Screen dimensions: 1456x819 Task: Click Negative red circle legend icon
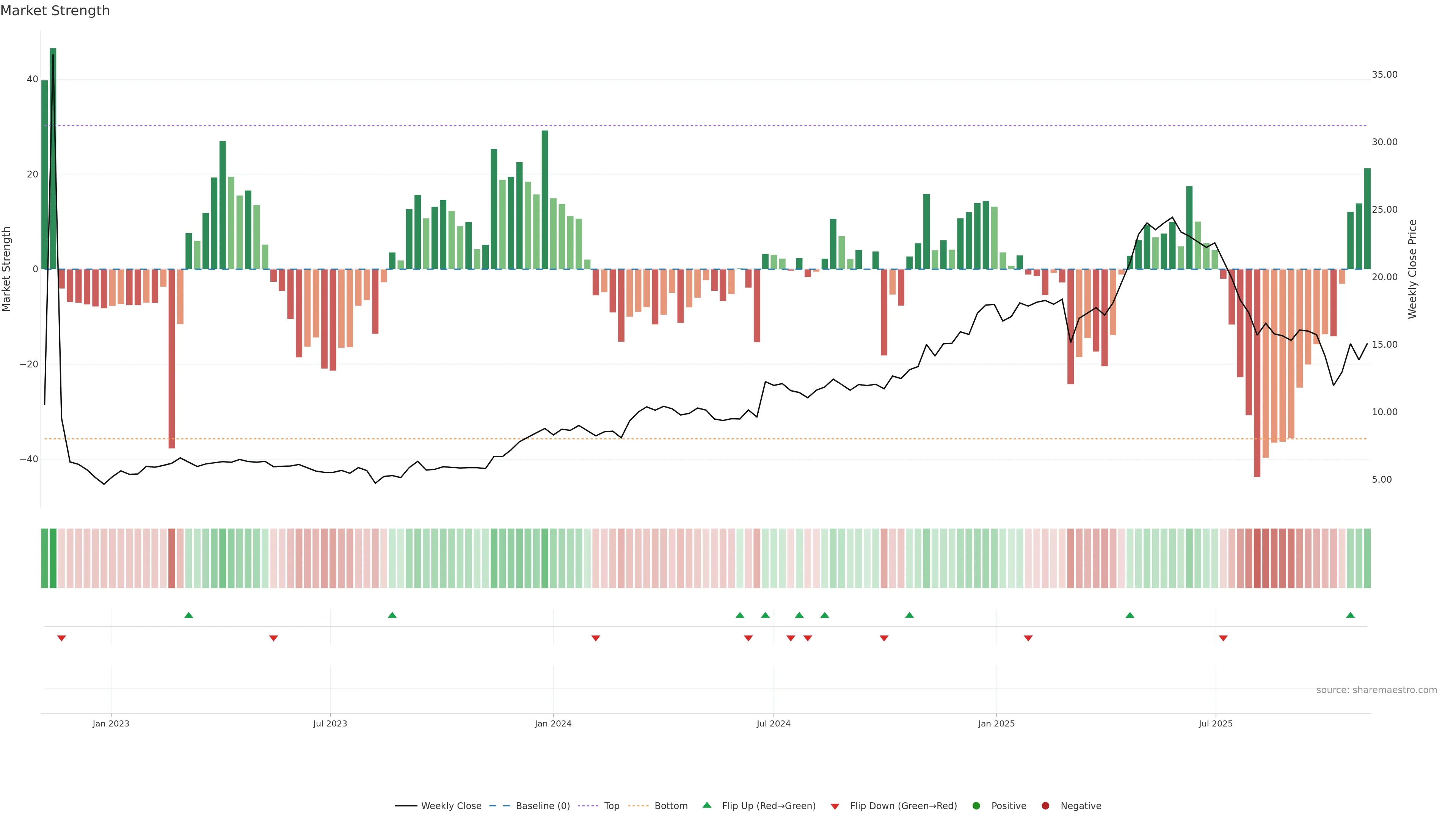(1045, 806)
